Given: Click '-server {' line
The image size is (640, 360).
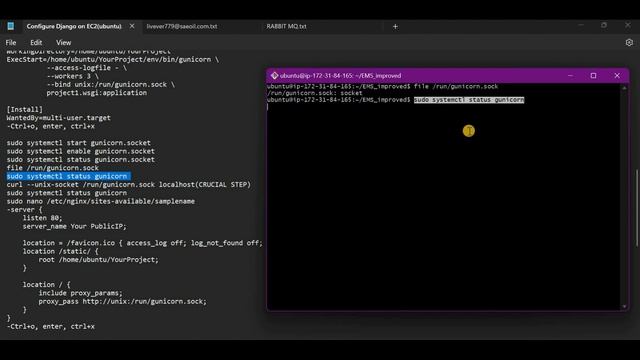Looking at the screenshot, I should click(24, 210).
